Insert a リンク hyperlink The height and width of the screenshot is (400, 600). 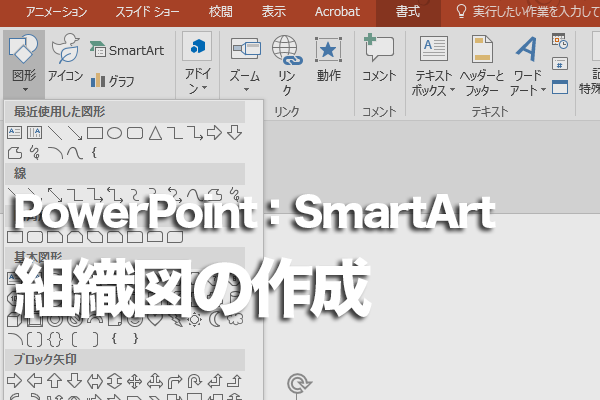[x=287, y=65]
